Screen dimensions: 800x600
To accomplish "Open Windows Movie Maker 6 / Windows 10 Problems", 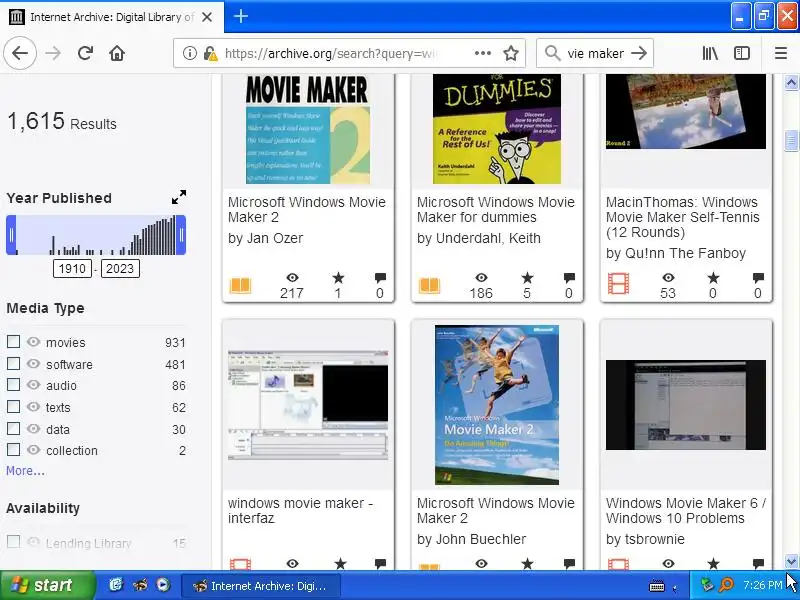I will tap(686, 510).
